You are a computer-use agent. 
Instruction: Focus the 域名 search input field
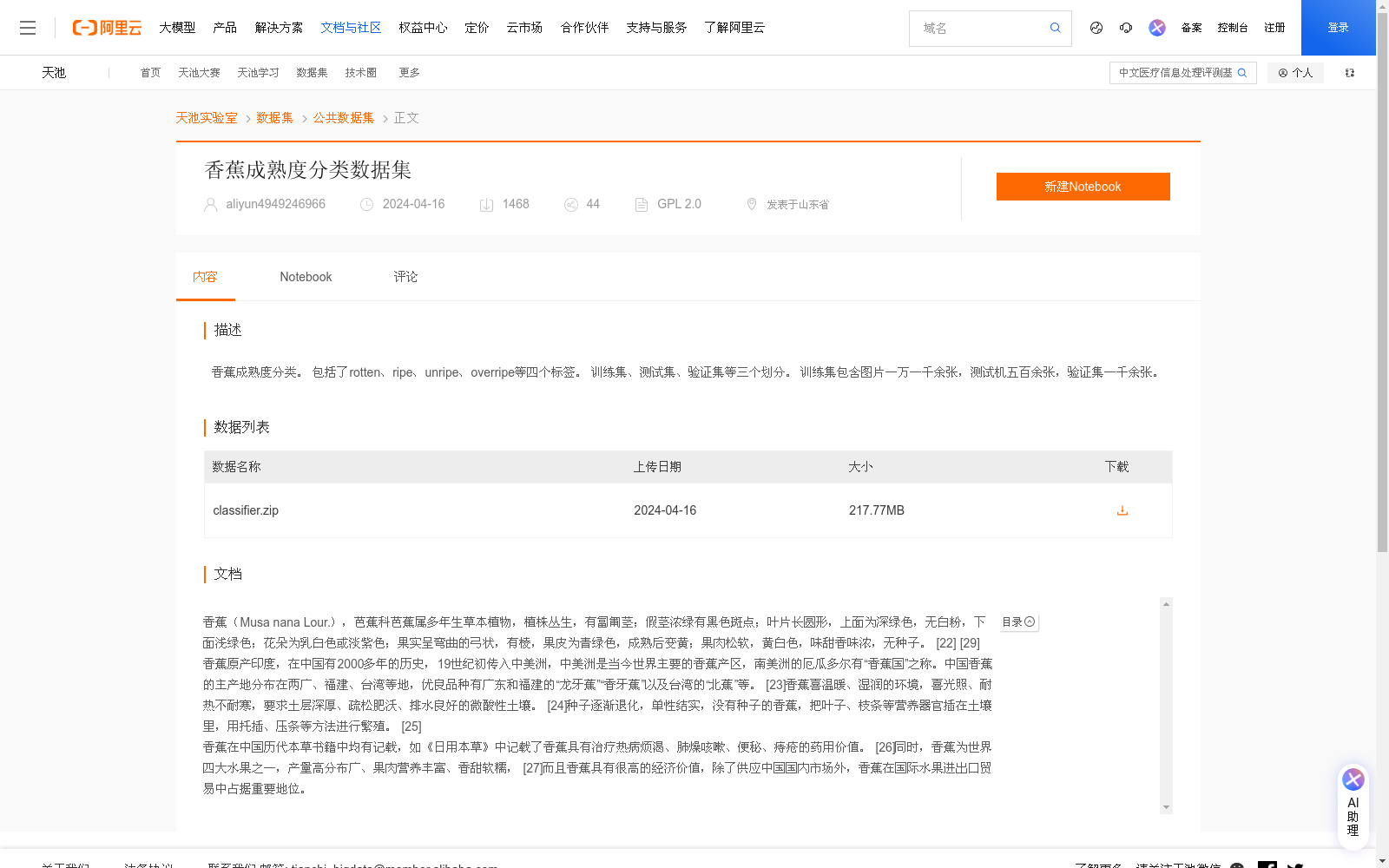[x=981, y=28]
